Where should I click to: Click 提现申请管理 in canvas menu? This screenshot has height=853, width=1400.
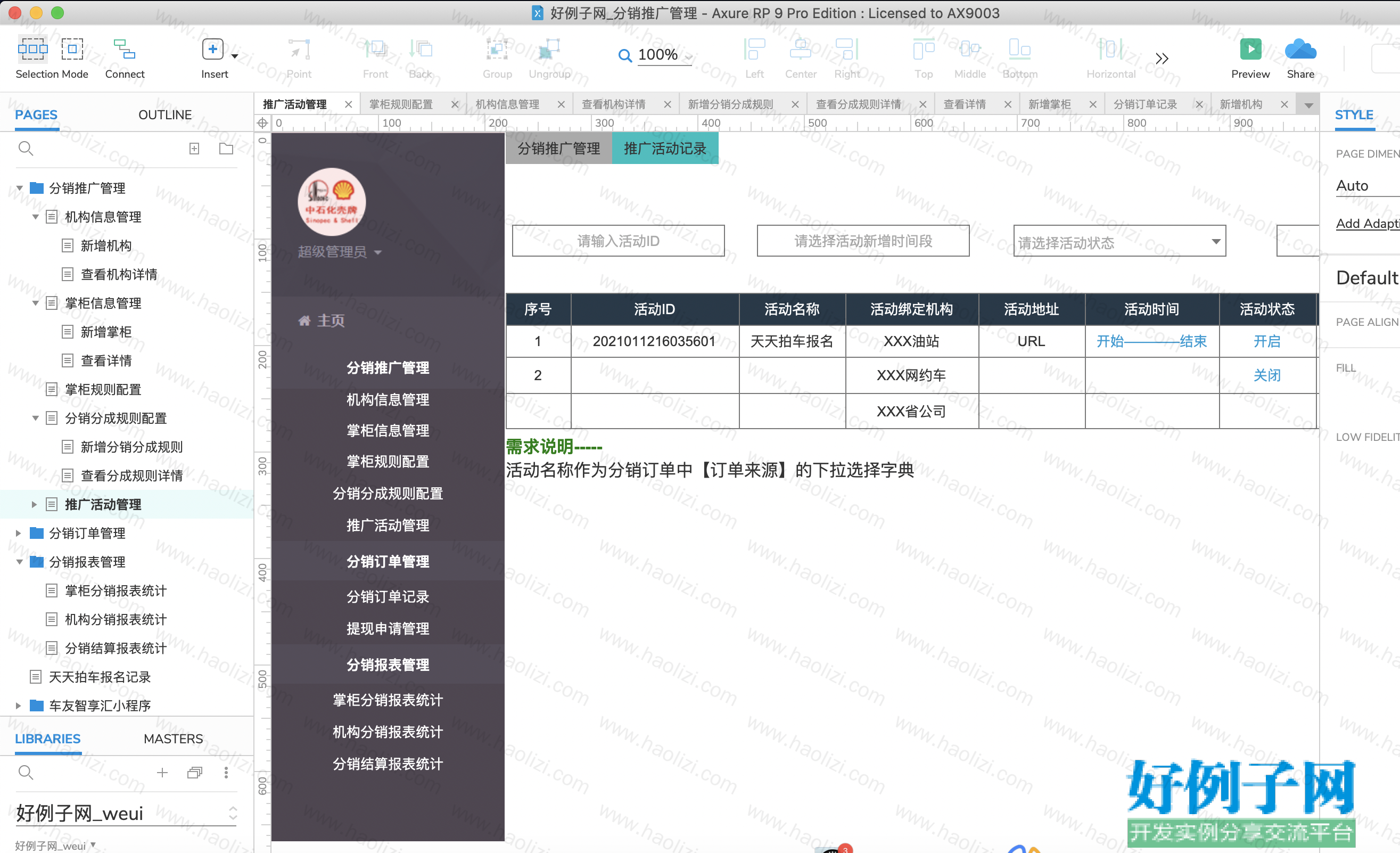coord(388,628)
